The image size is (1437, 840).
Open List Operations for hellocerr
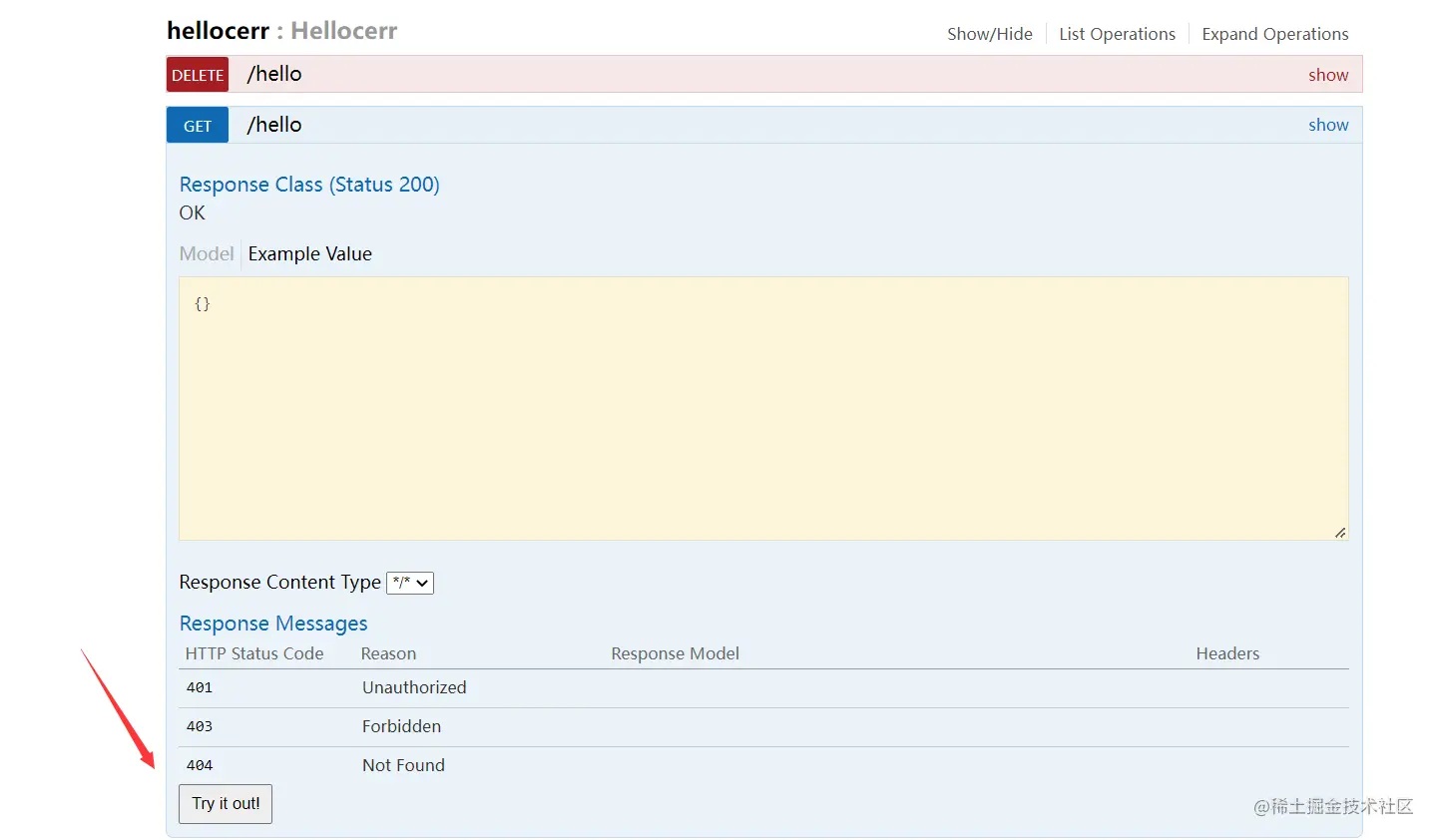click(x=1117, y=34)
